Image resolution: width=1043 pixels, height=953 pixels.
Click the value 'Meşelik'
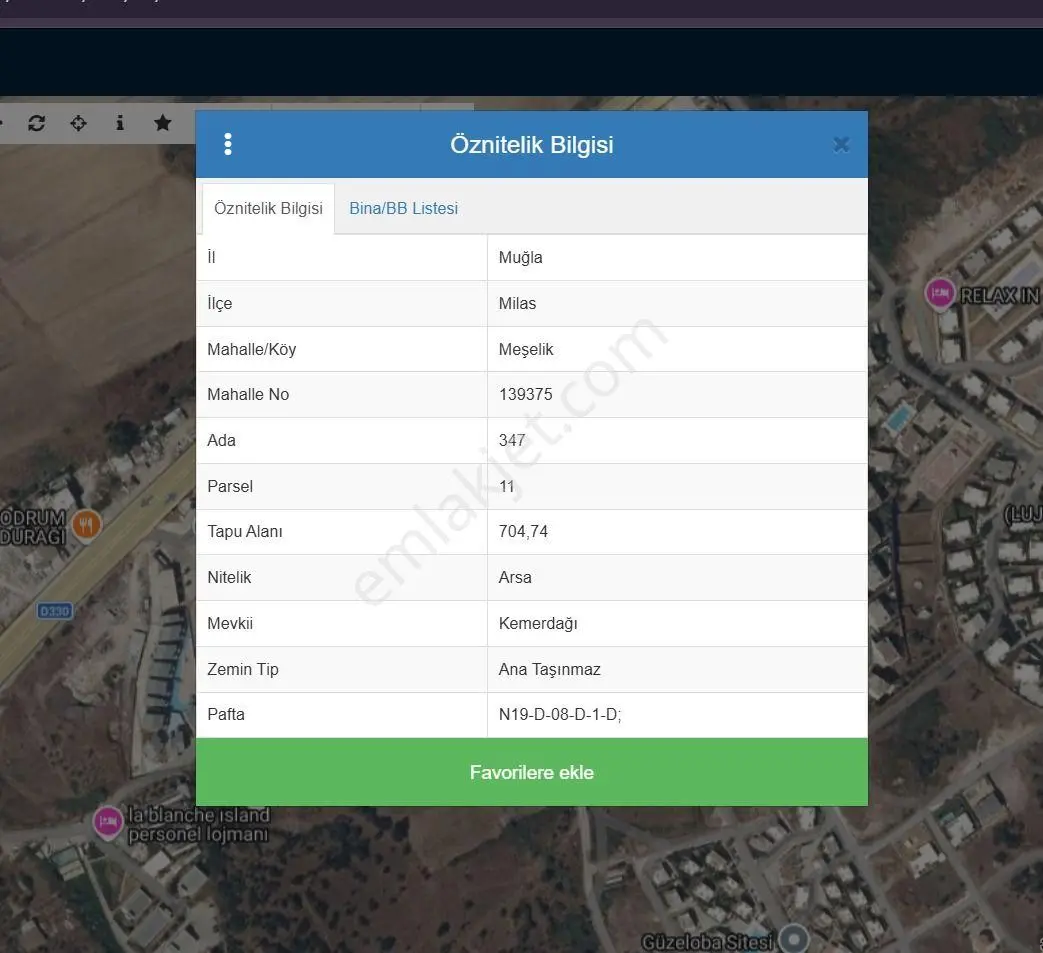click(x=525, y=349)
